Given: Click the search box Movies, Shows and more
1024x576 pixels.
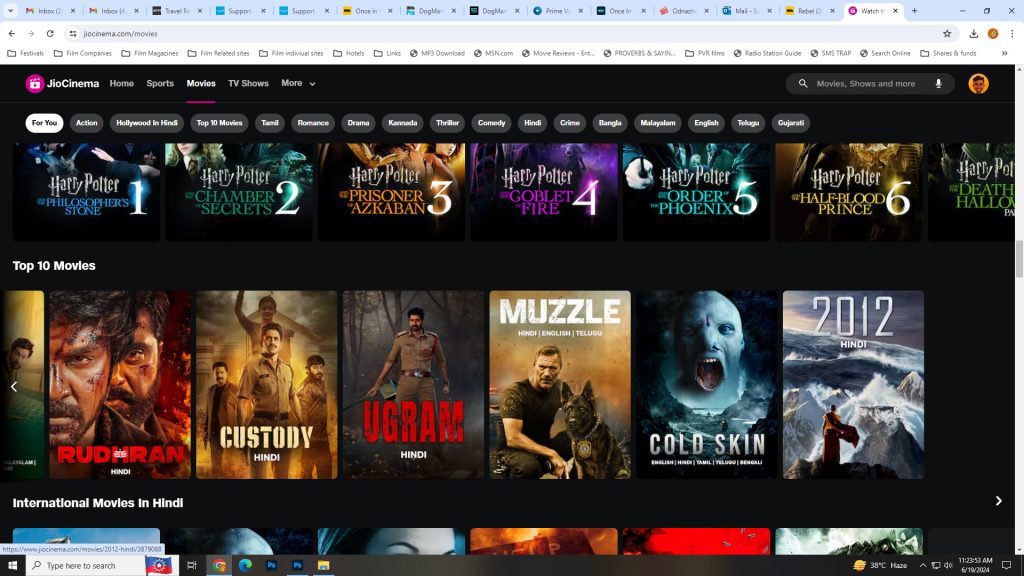Looking at the screenshot, I should (x=871, y=84).
